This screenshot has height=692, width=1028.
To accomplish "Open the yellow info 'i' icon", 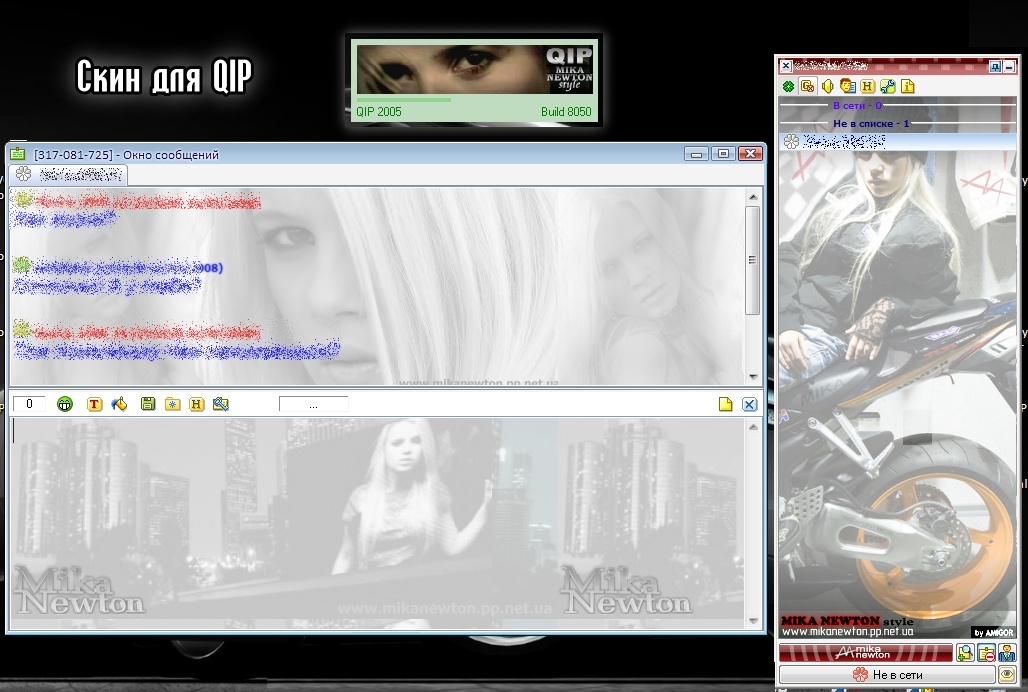I will click(x=908, y=86).
